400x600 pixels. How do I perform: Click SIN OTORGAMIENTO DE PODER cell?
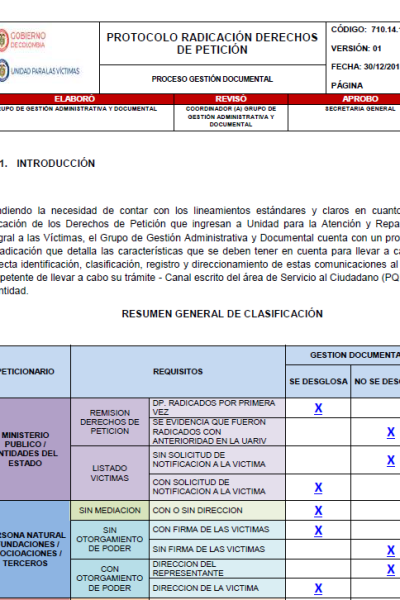[110, 539]
